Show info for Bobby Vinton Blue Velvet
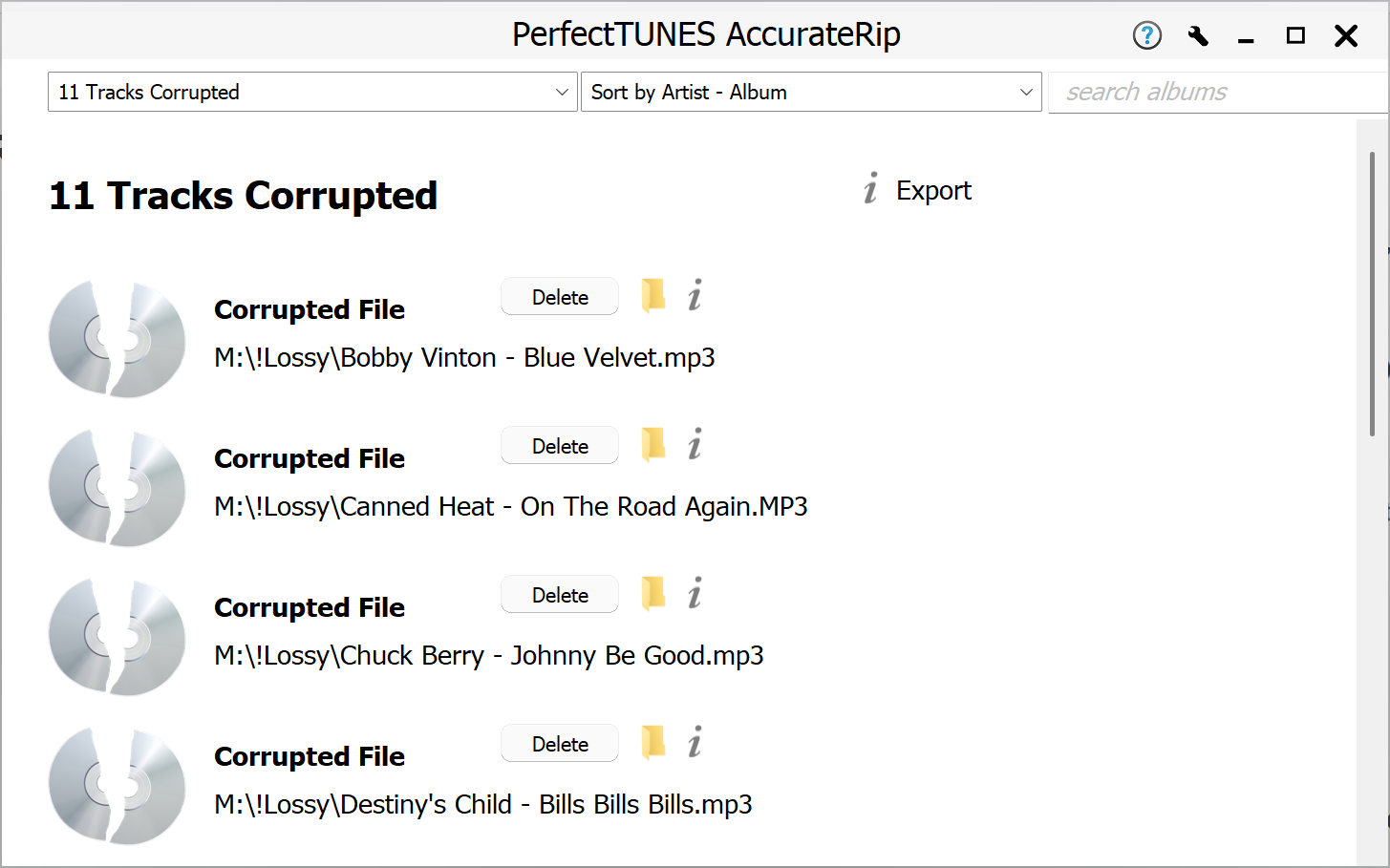 tap(695, 296)
